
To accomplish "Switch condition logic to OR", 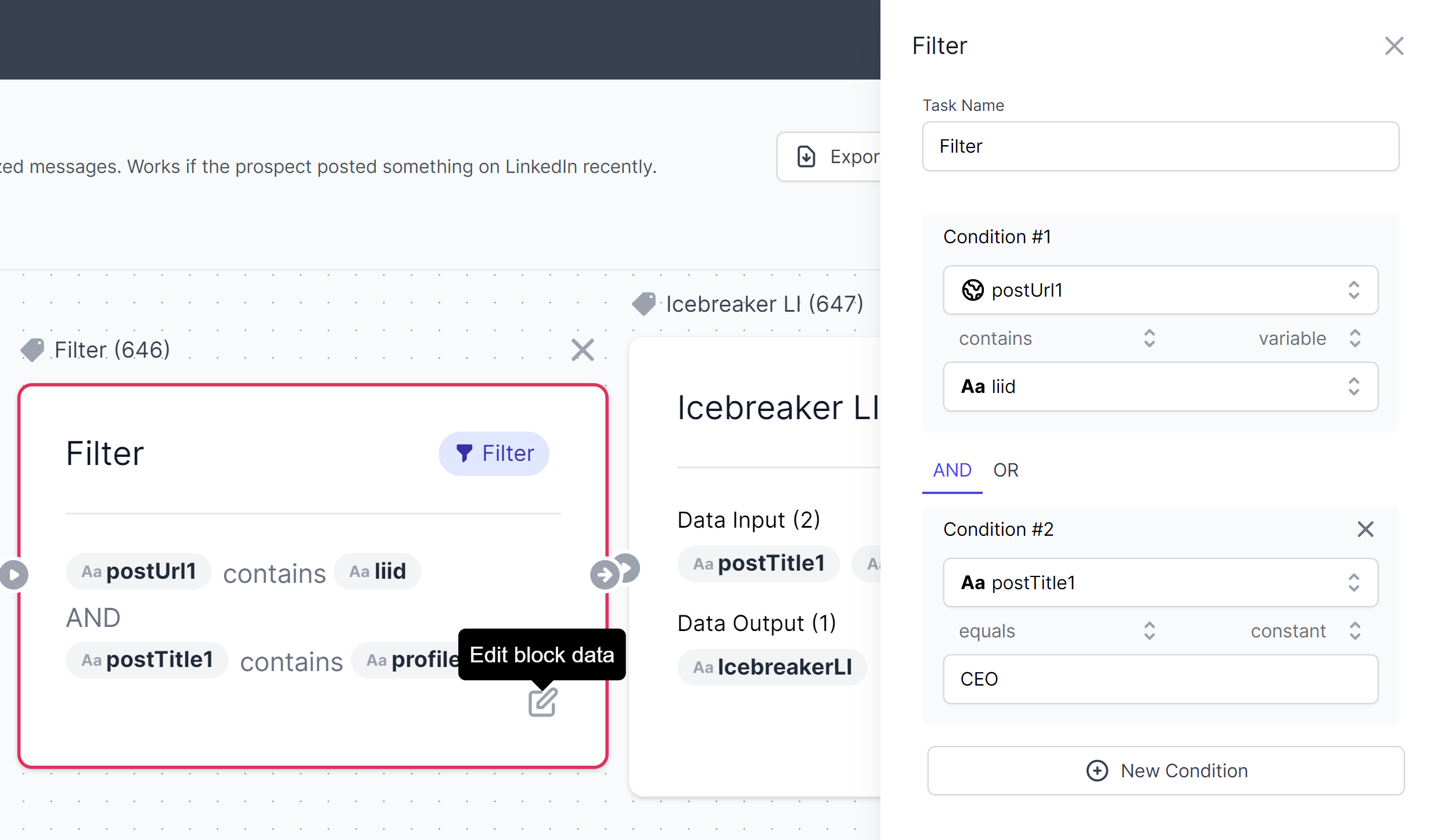I will point(1005,470).
